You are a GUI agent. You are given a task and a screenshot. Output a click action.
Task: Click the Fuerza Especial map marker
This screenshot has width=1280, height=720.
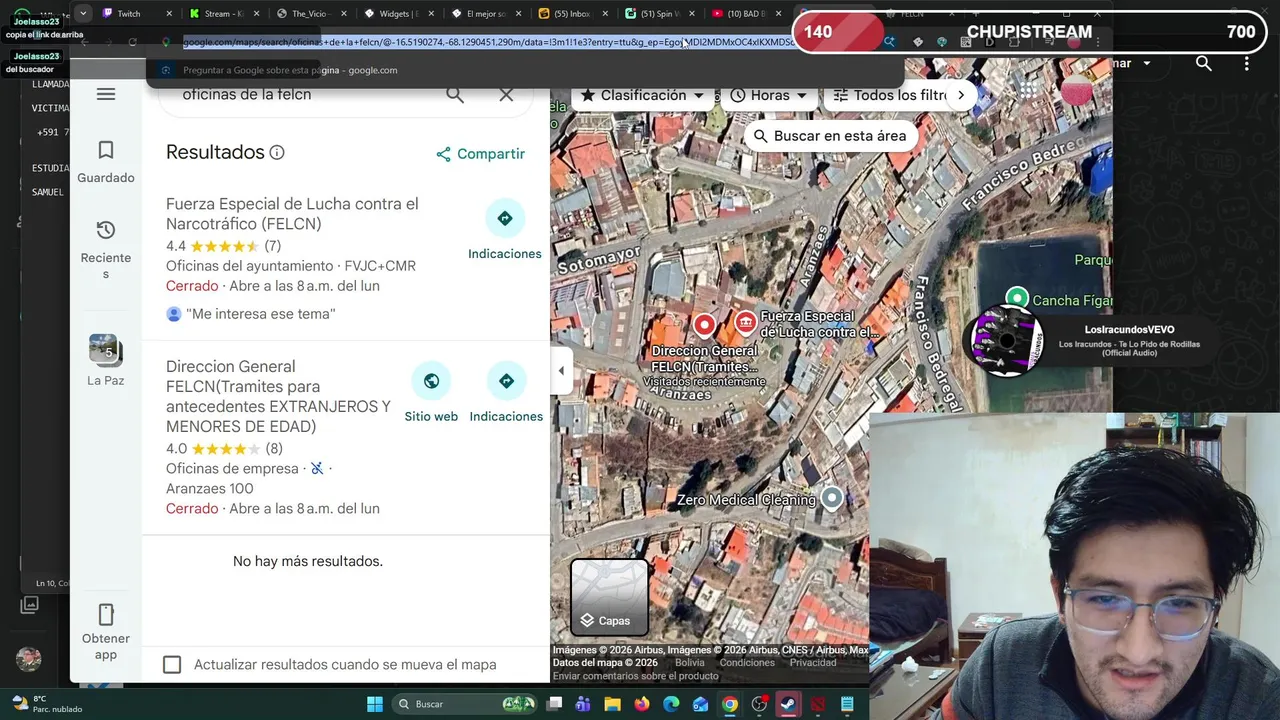(745, 322)
